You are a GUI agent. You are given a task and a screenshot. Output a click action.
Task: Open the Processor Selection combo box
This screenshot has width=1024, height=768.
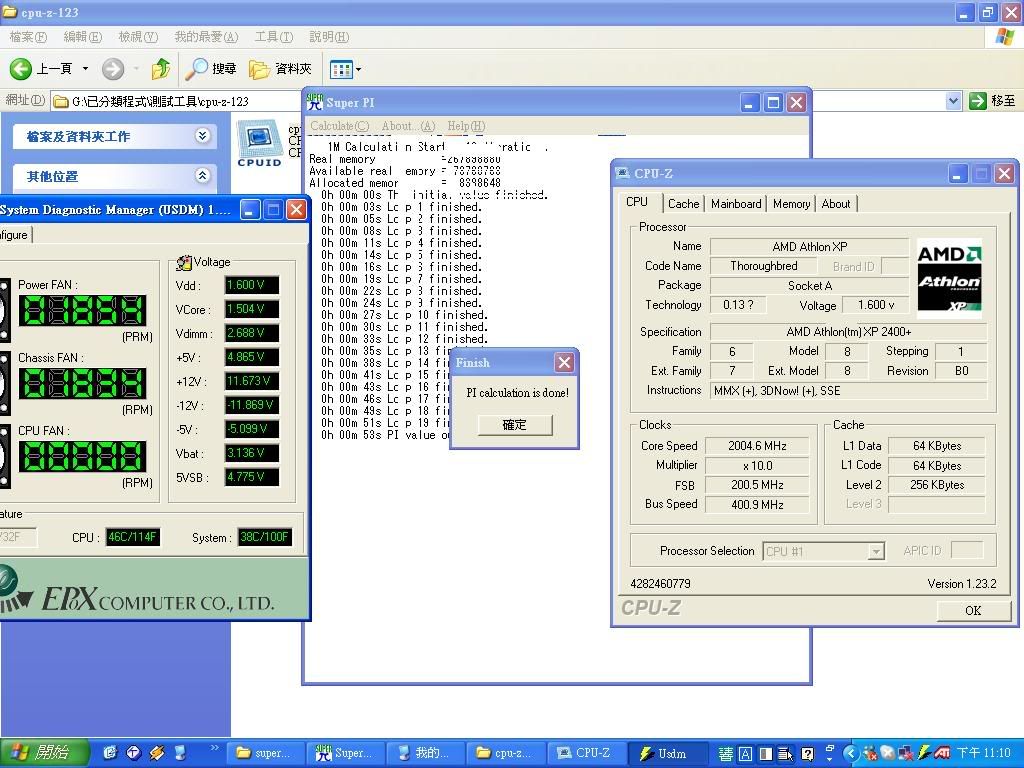pos(824,551)
